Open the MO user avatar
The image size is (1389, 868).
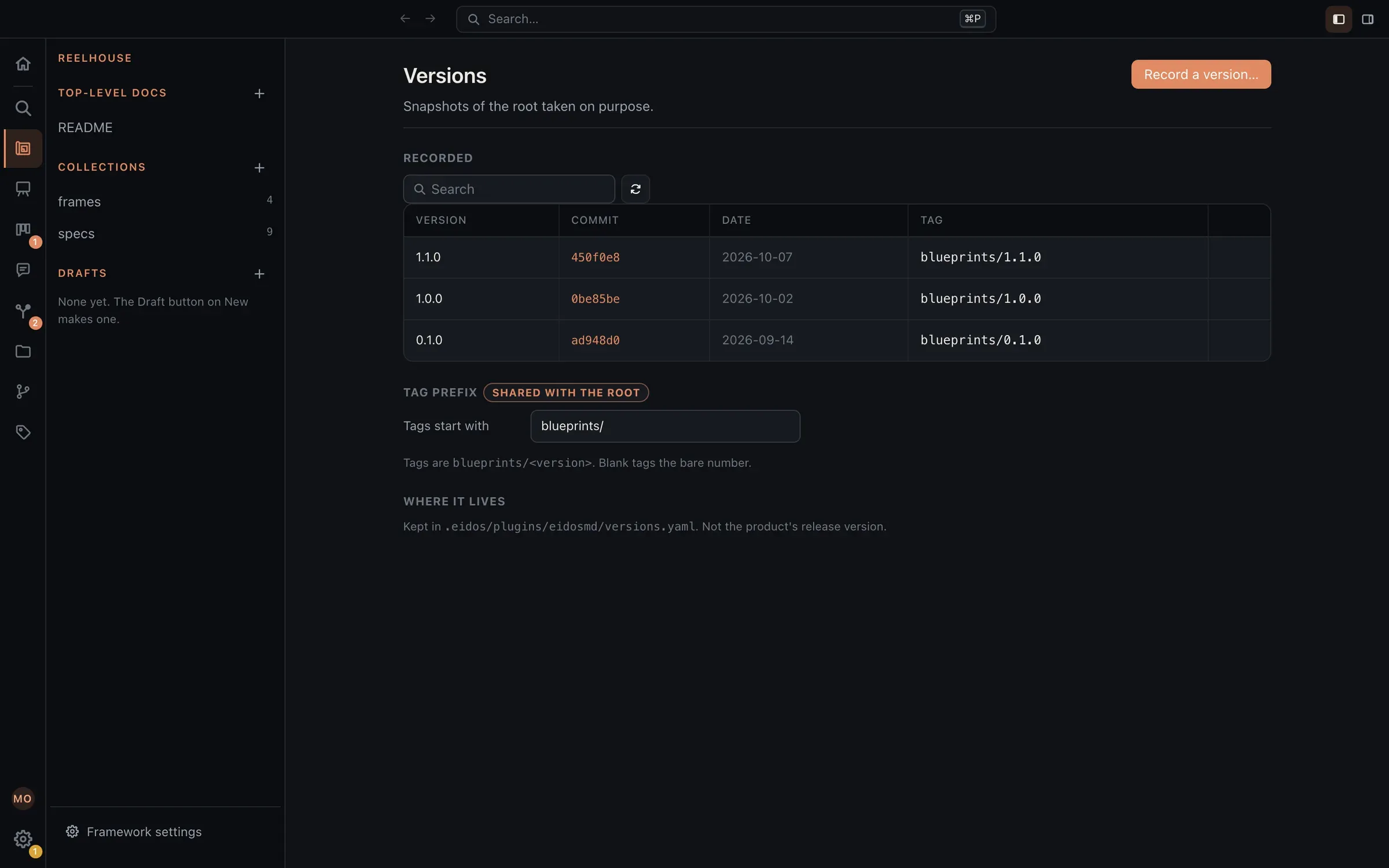click(x=23, y=799)
